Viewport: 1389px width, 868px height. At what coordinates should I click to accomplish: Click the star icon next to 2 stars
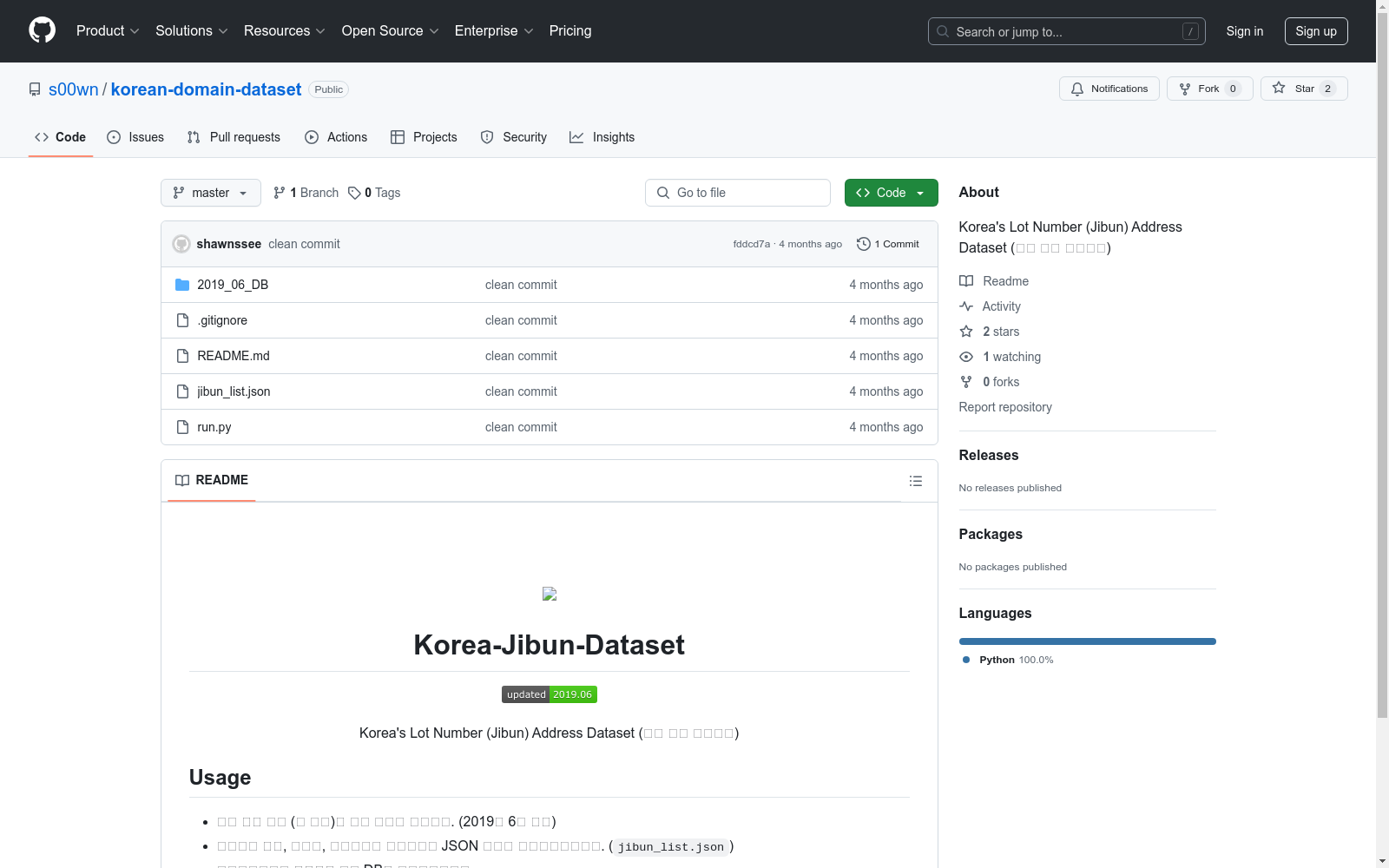tap(966, 332)
